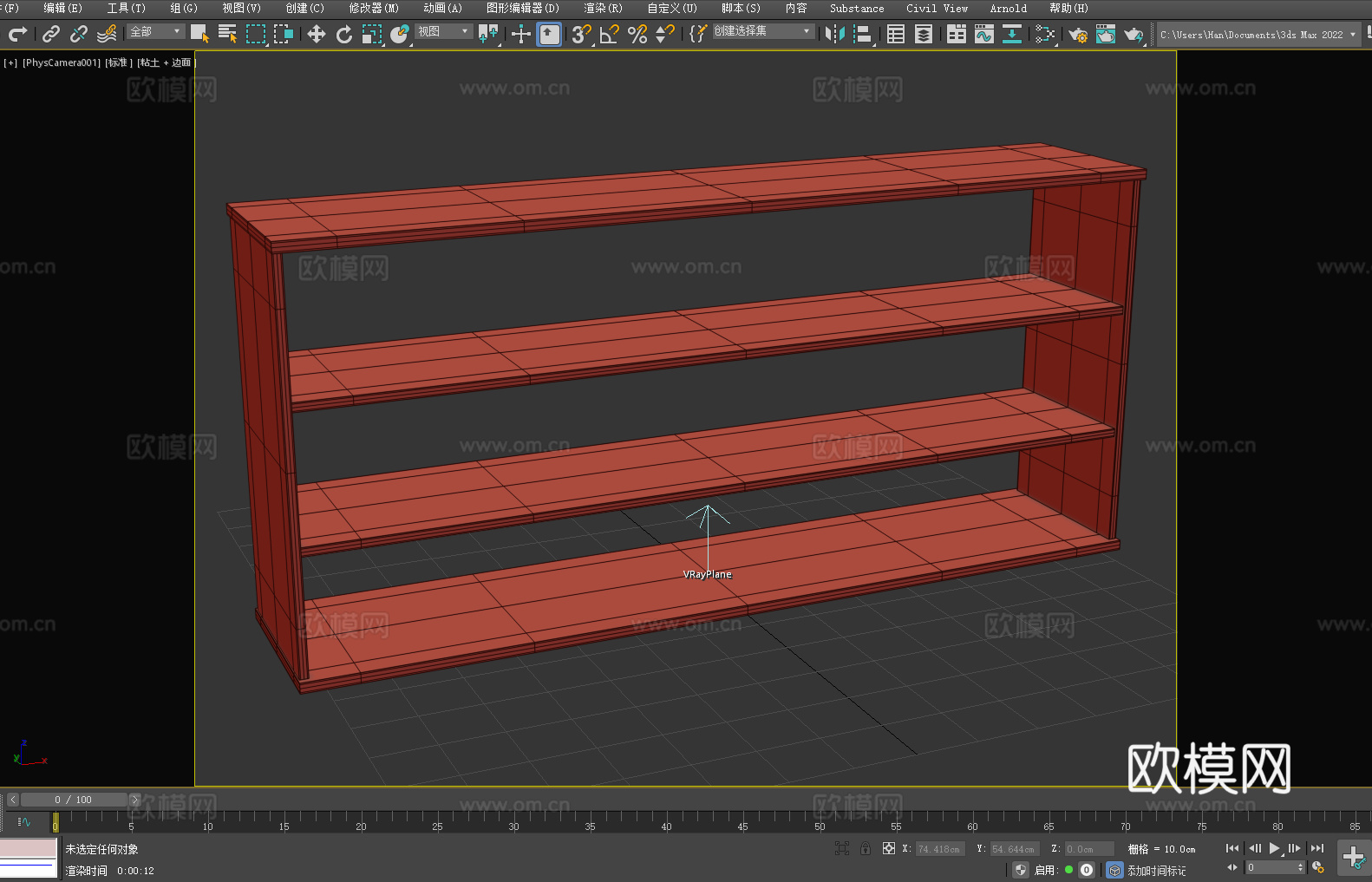Open the 编辑(E) menu

point(62,8)
